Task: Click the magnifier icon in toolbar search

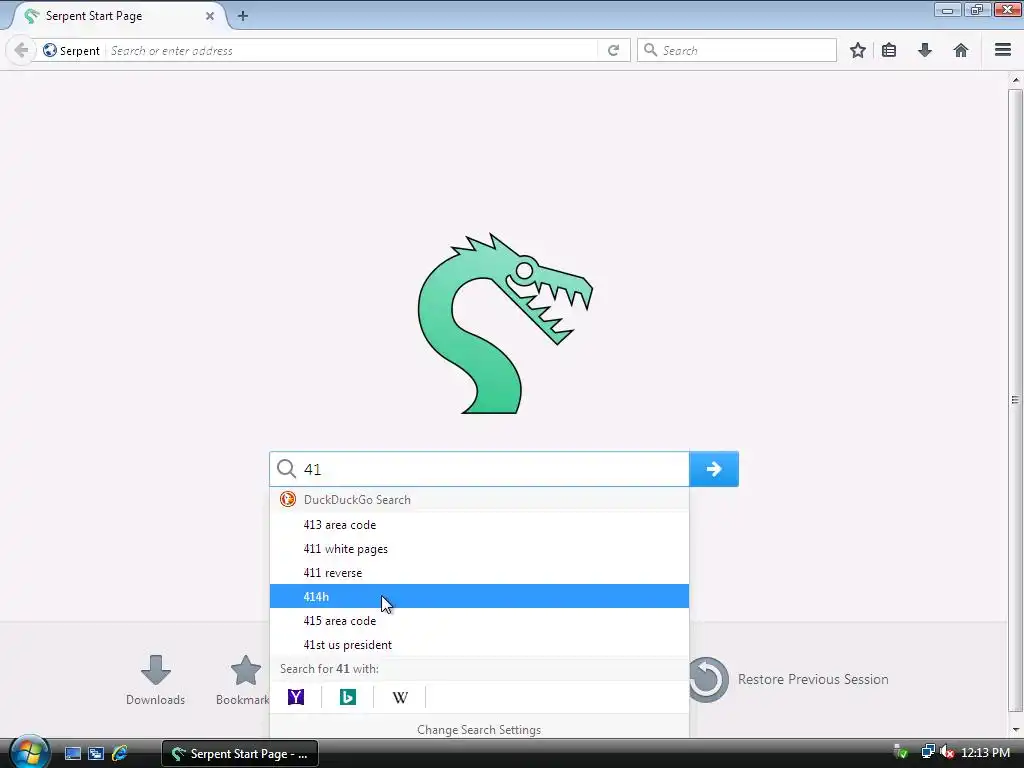Action: [650, 50]
